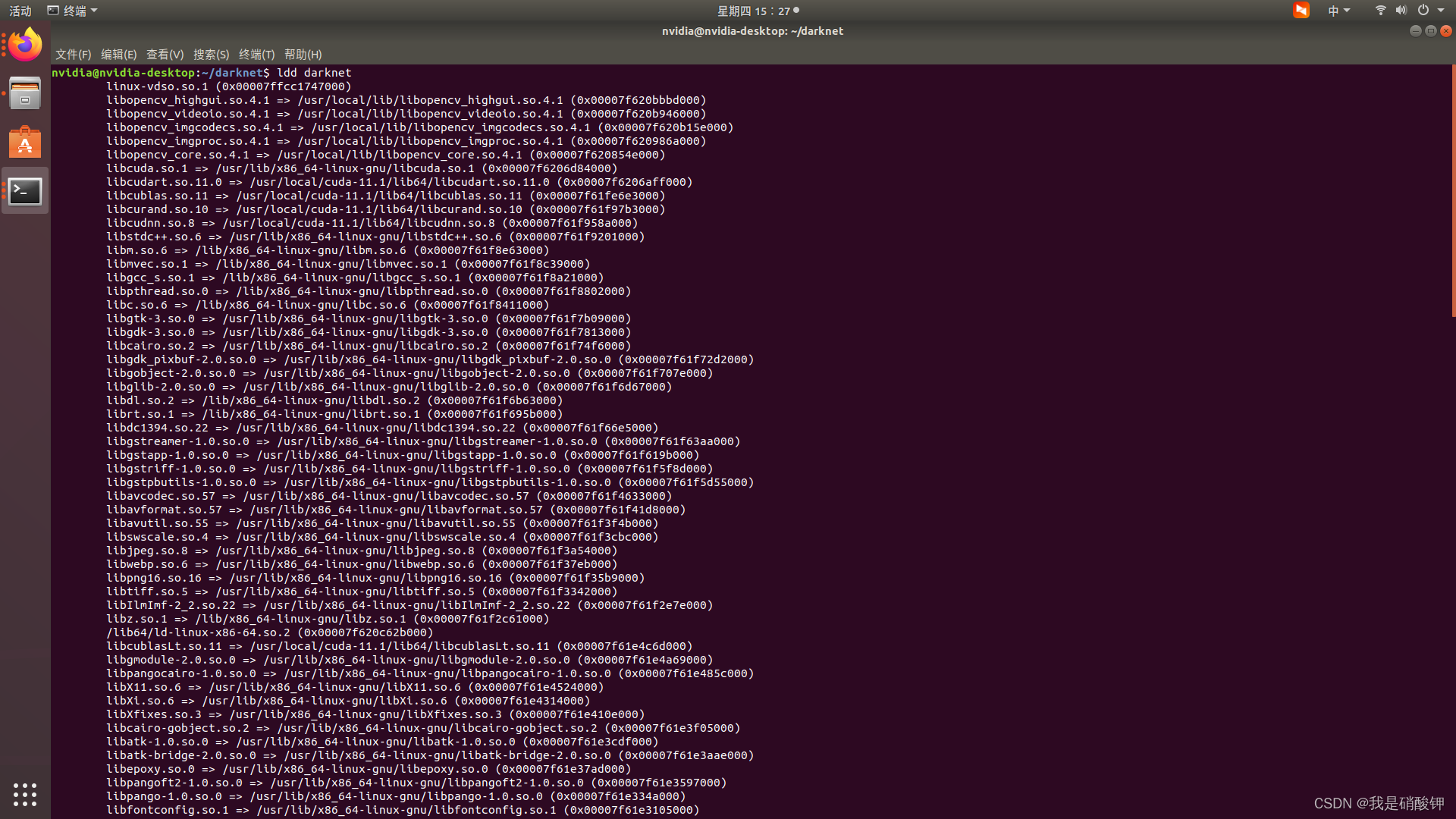Open the 帮助(H) menu
The width and height of the screenshot is (1456, 819).
[303, 55]
